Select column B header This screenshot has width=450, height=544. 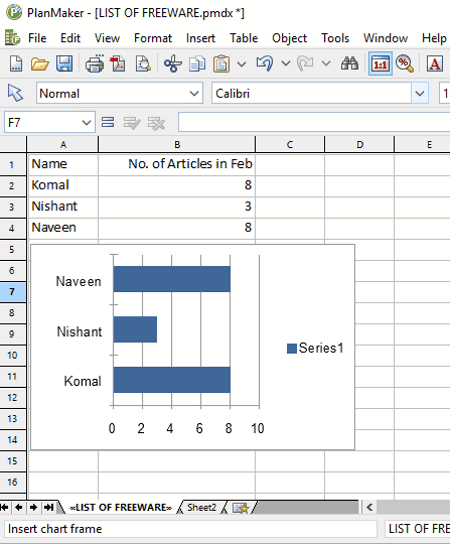[177, 144]
